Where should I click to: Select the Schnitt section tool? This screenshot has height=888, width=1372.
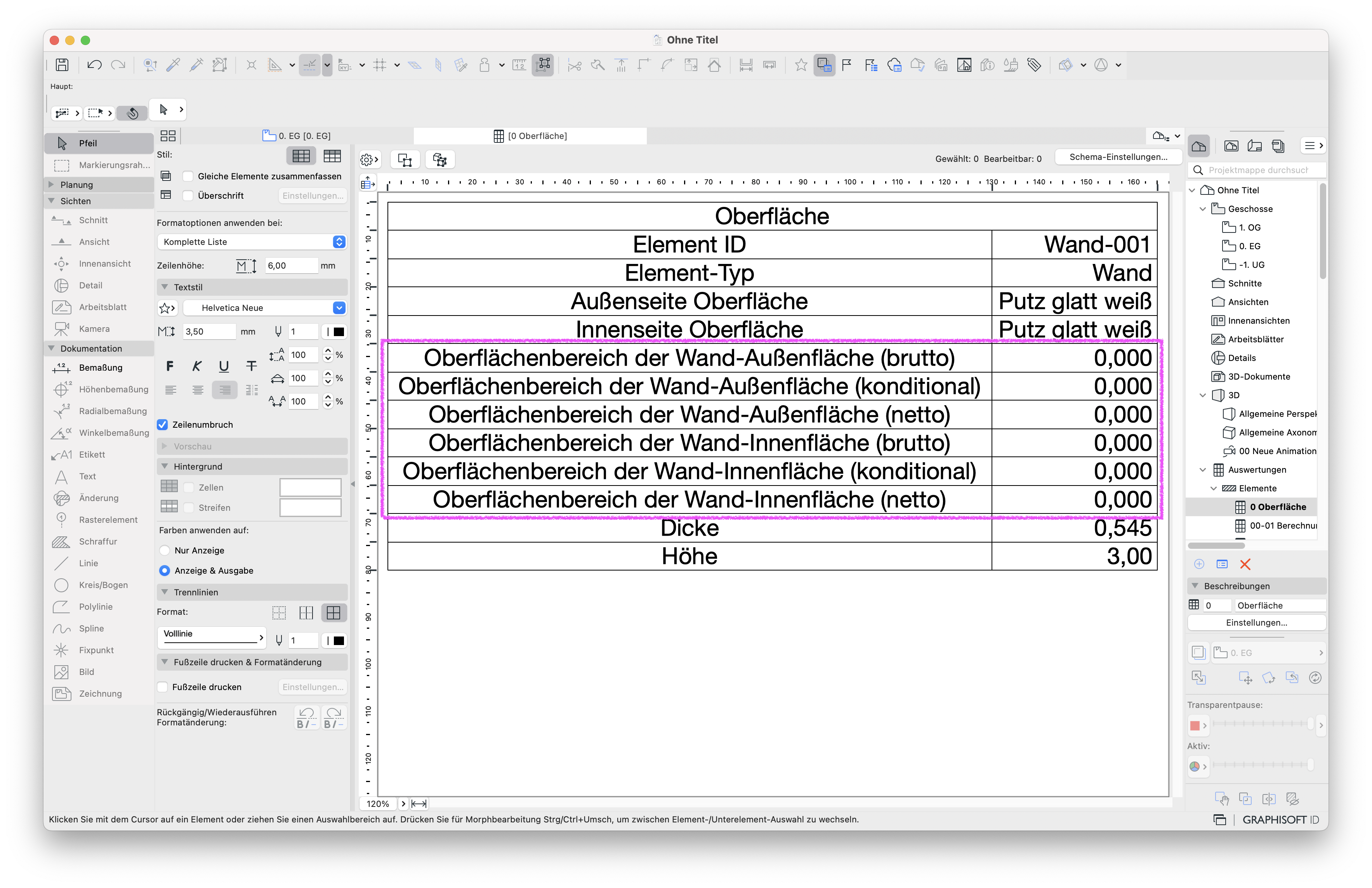click(x=99, y=220)
